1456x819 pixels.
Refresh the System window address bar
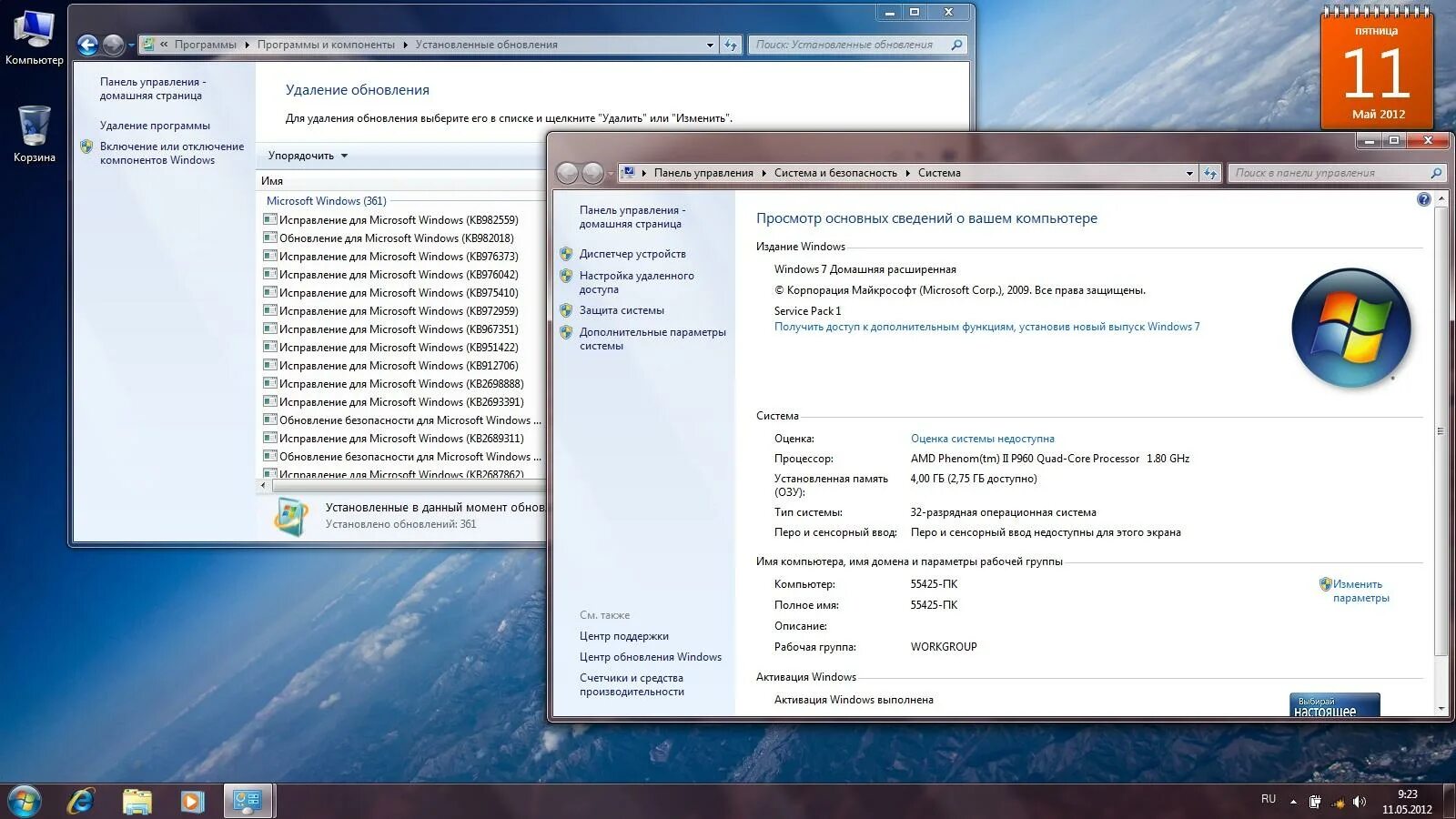coord(1209,173)
